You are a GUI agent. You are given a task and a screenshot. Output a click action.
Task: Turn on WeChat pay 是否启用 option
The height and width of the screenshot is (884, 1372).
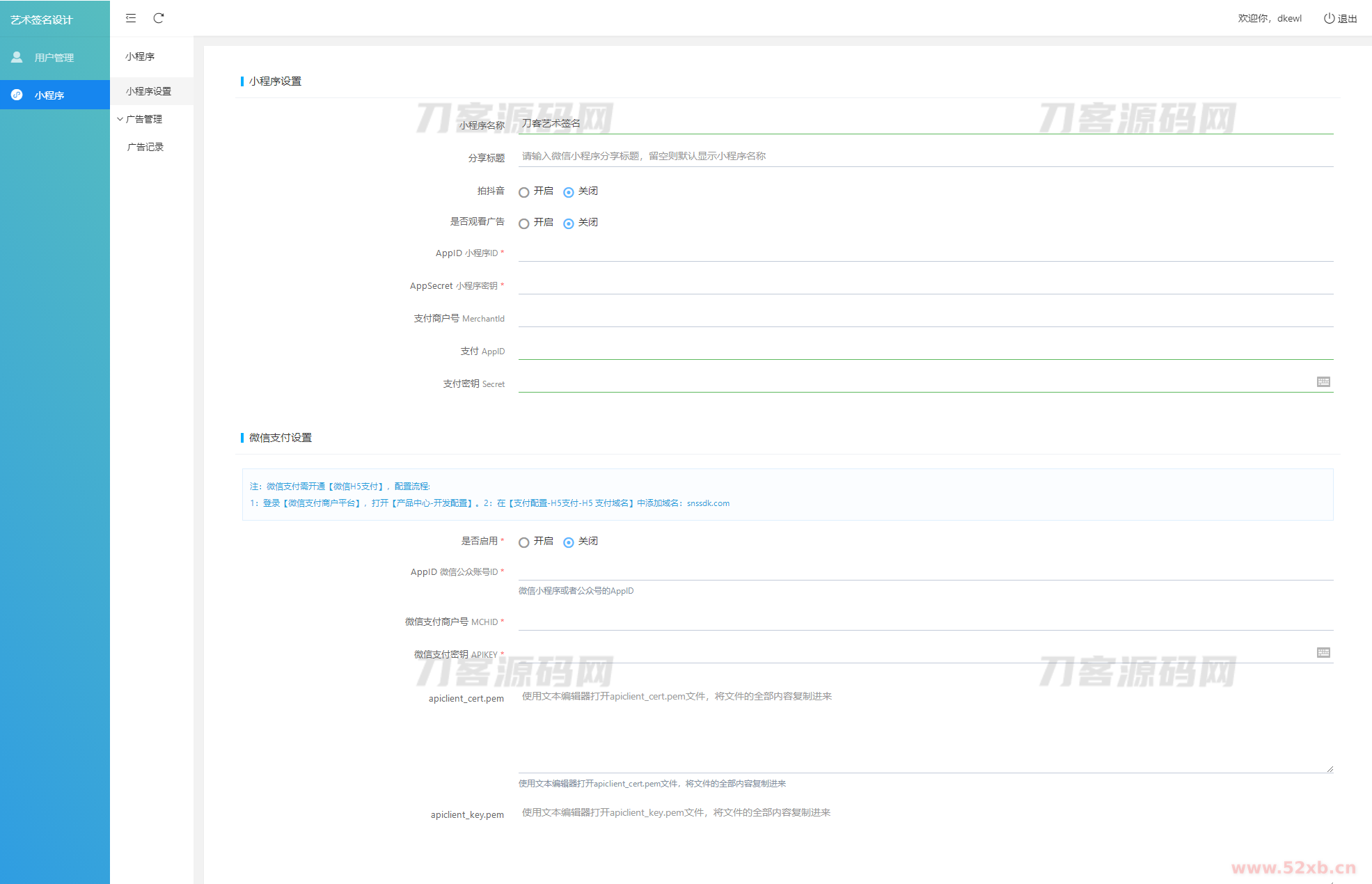524,542
